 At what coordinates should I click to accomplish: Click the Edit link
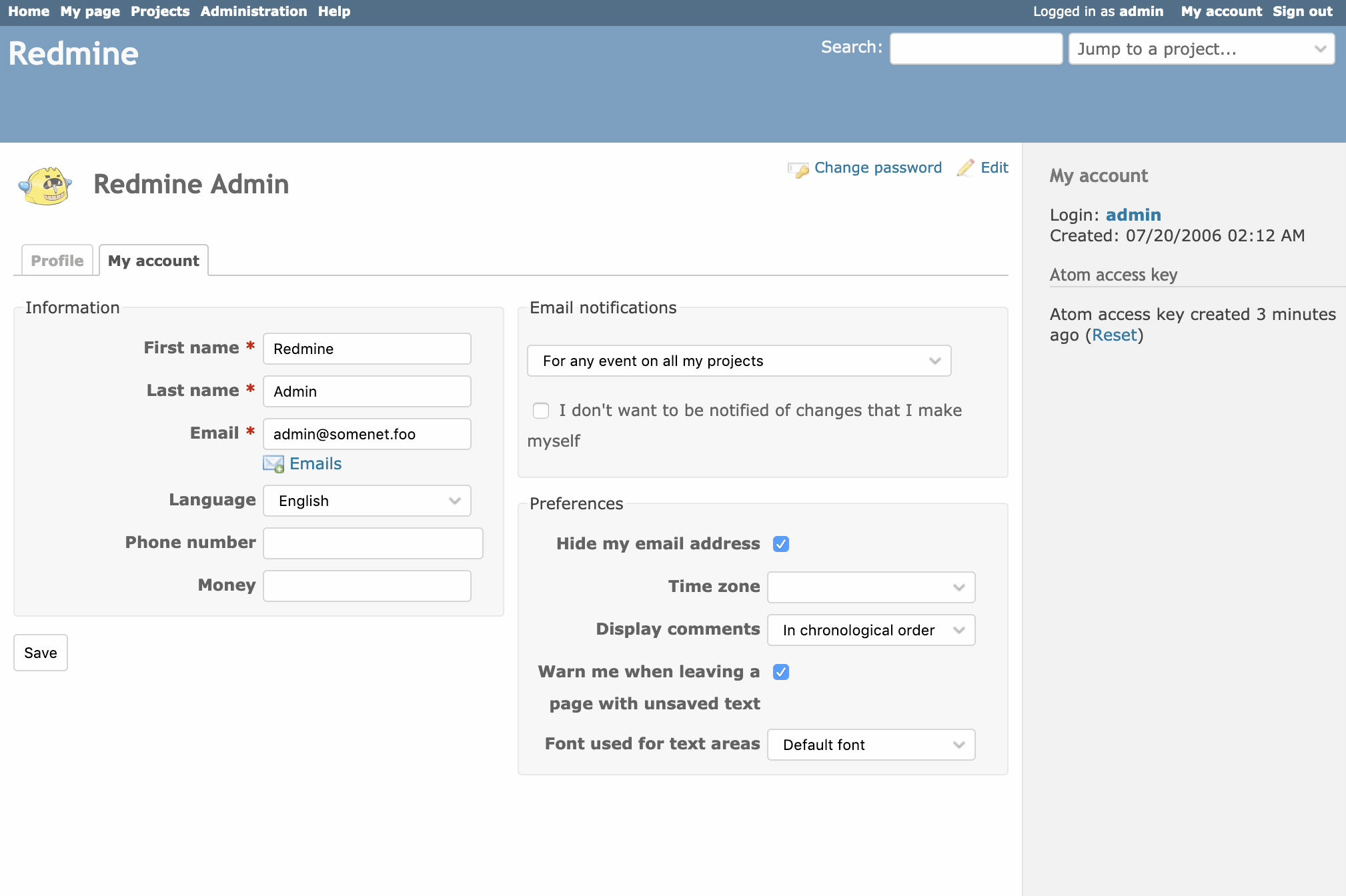(994, 167)
